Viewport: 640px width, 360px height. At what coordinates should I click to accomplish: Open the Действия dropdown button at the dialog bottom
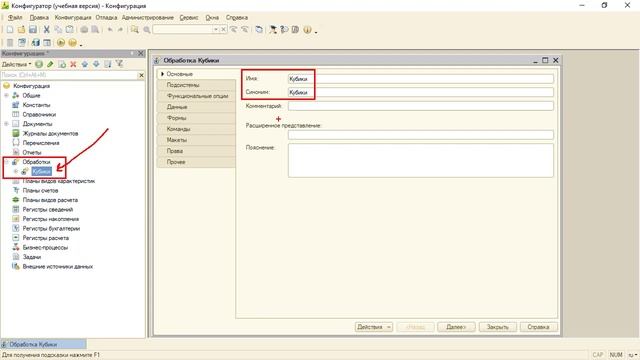coord(373,327)
